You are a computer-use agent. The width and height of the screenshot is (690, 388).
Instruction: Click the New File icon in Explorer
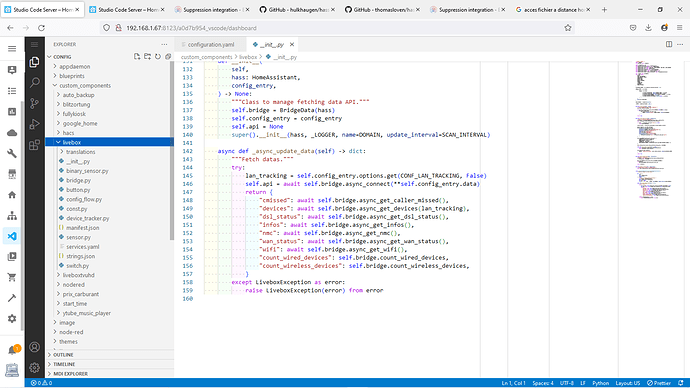click(137, 57)
